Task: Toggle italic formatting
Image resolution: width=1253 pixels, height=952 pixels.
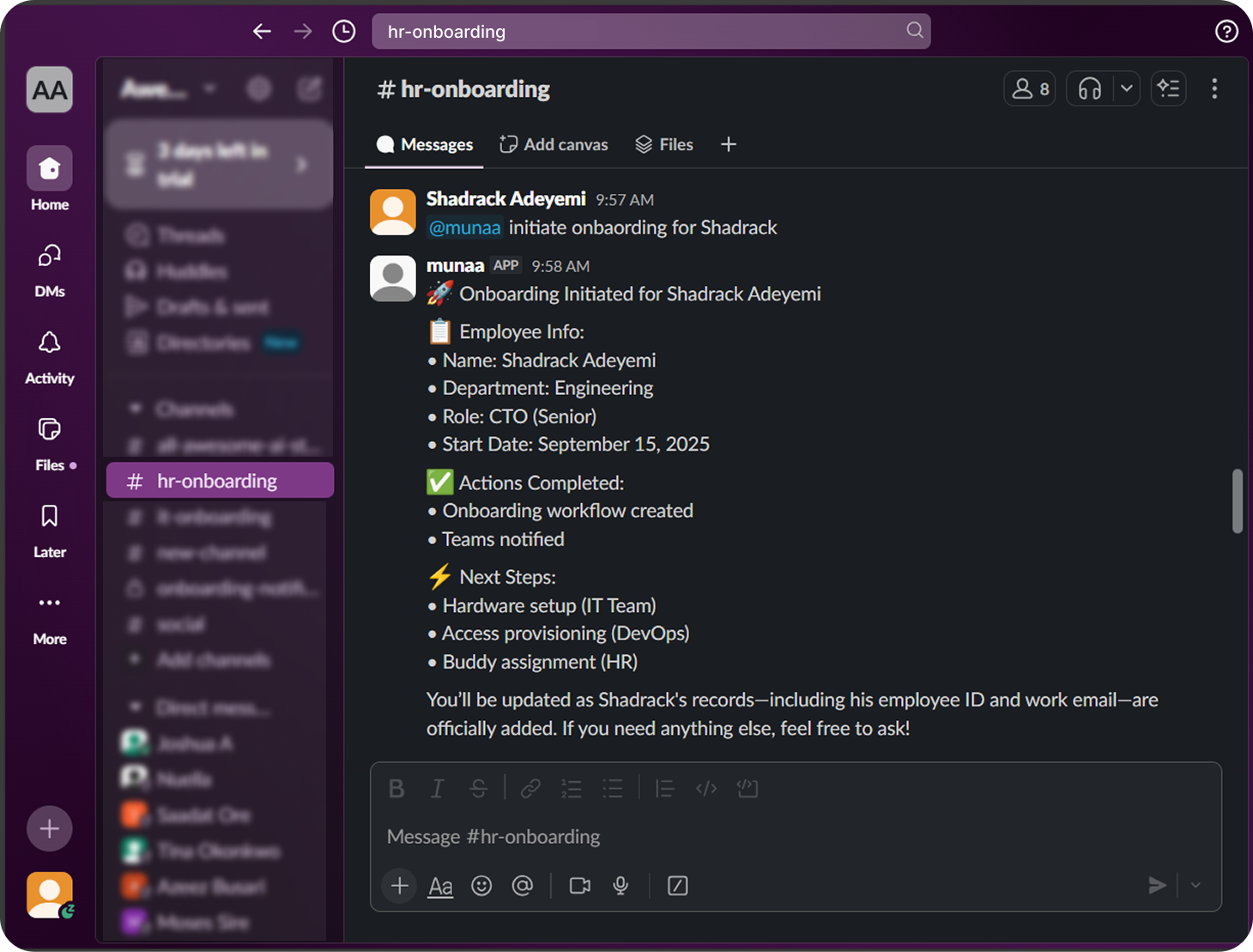Action: click(x=438, y=789)
